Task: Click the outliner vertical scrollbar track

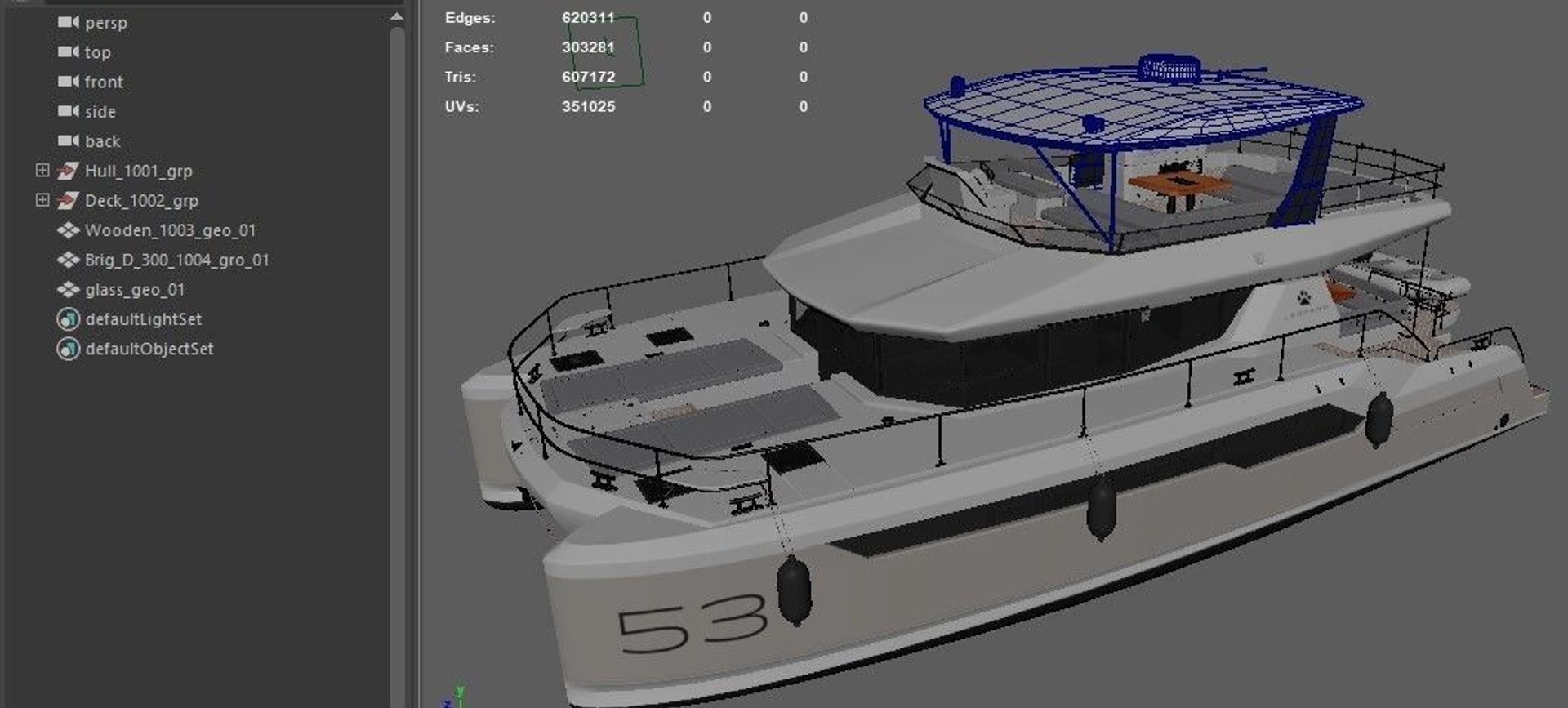Action: 397,367
